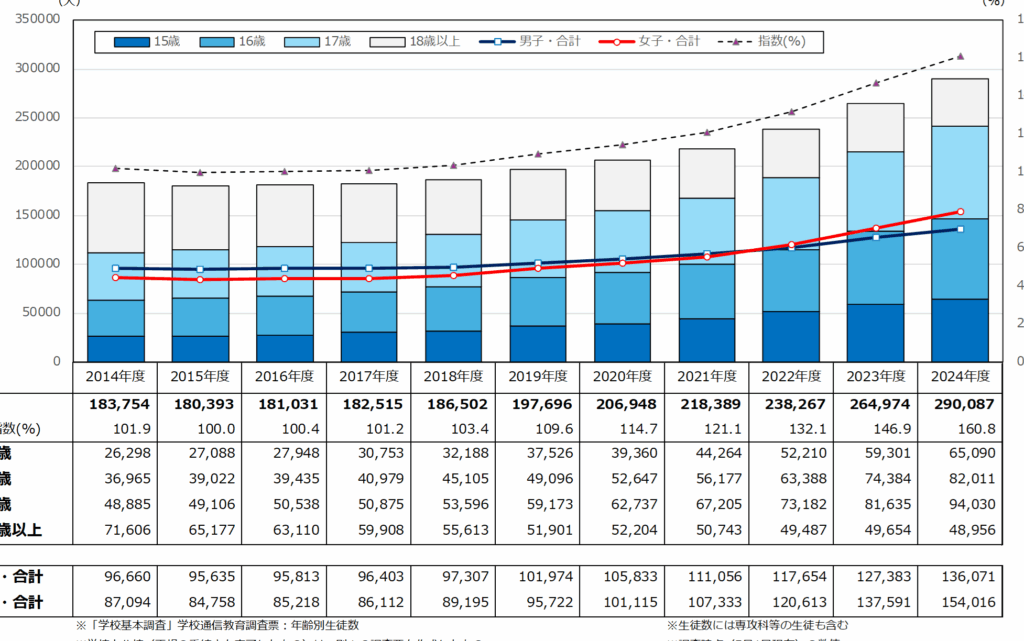1024x641 pixels.
Task: Click the 154,016 cell in the bottom row
Action: pos(960,604)
